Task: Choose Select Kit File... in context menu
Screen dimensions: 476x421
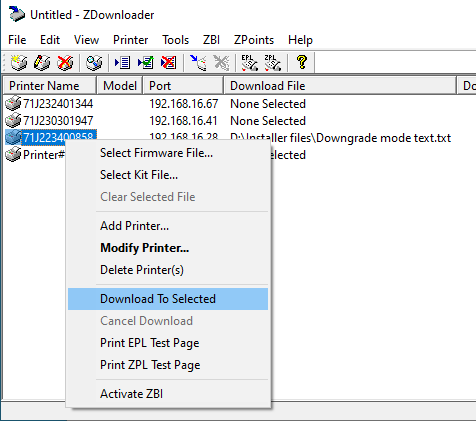Action: pyautogui.click(x=168, y=175)
